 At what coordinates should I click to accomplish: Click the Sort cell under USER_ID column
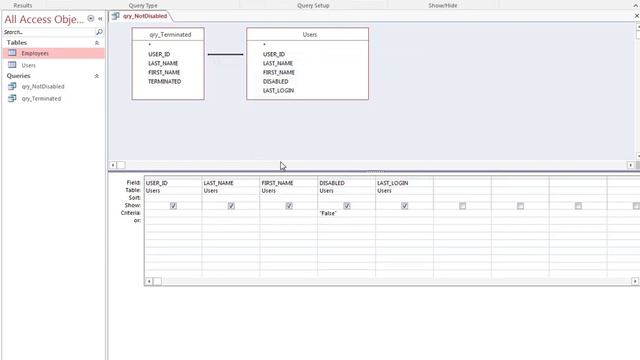(x=173, y=198)
